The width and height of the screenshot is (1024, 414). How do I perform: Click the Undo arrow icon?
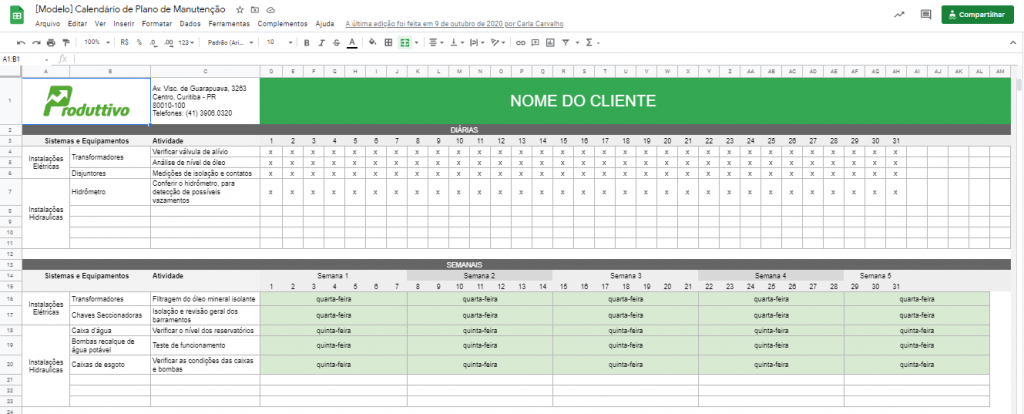pyautogui.click(x=22, y=42)
